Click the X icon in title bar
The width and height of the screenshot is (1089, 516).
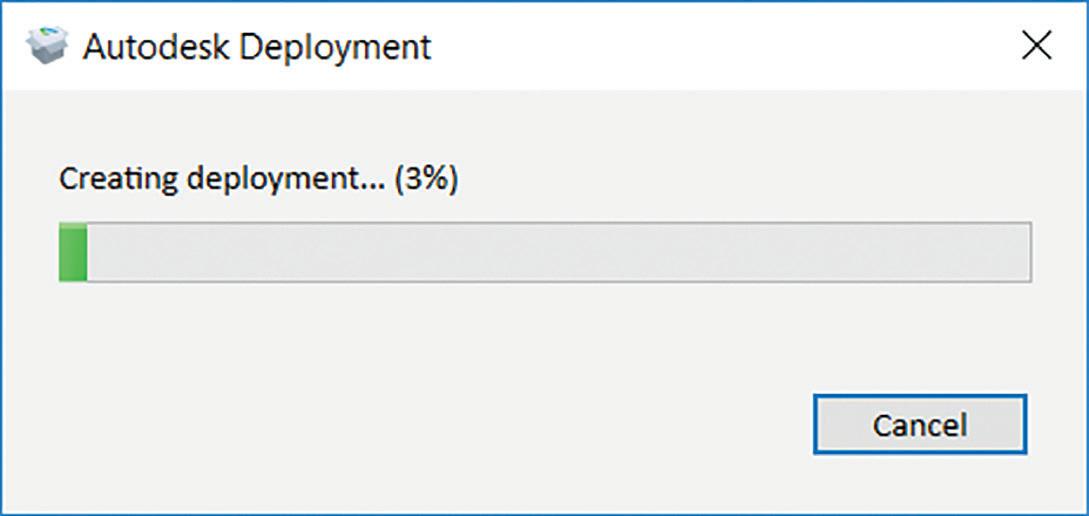click(1036, 47)
